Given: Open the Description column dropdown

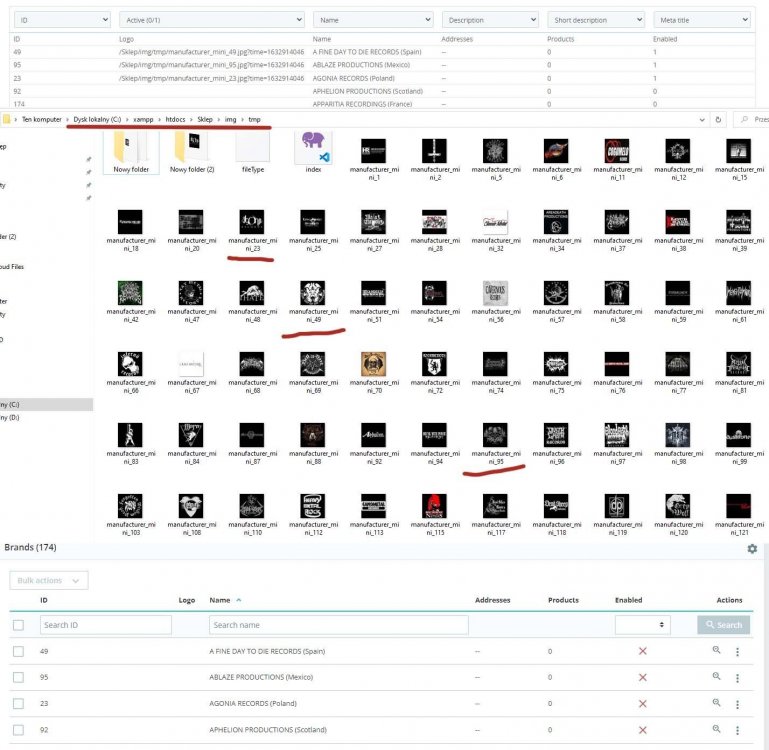Looking at the screenshot, I should point(490,20).
